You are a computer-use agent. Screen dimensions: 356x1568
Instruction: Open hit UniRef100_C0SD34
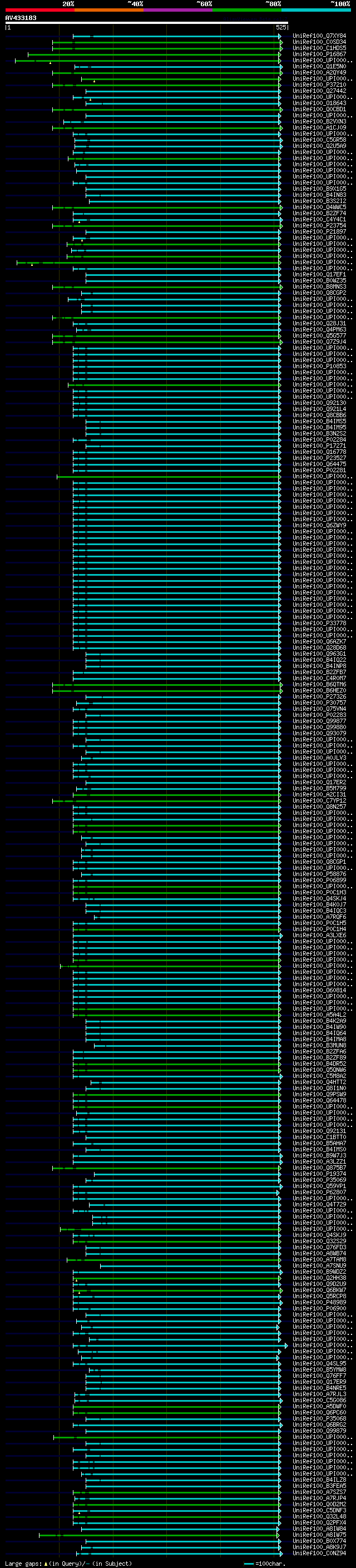(x=319, y=42)
